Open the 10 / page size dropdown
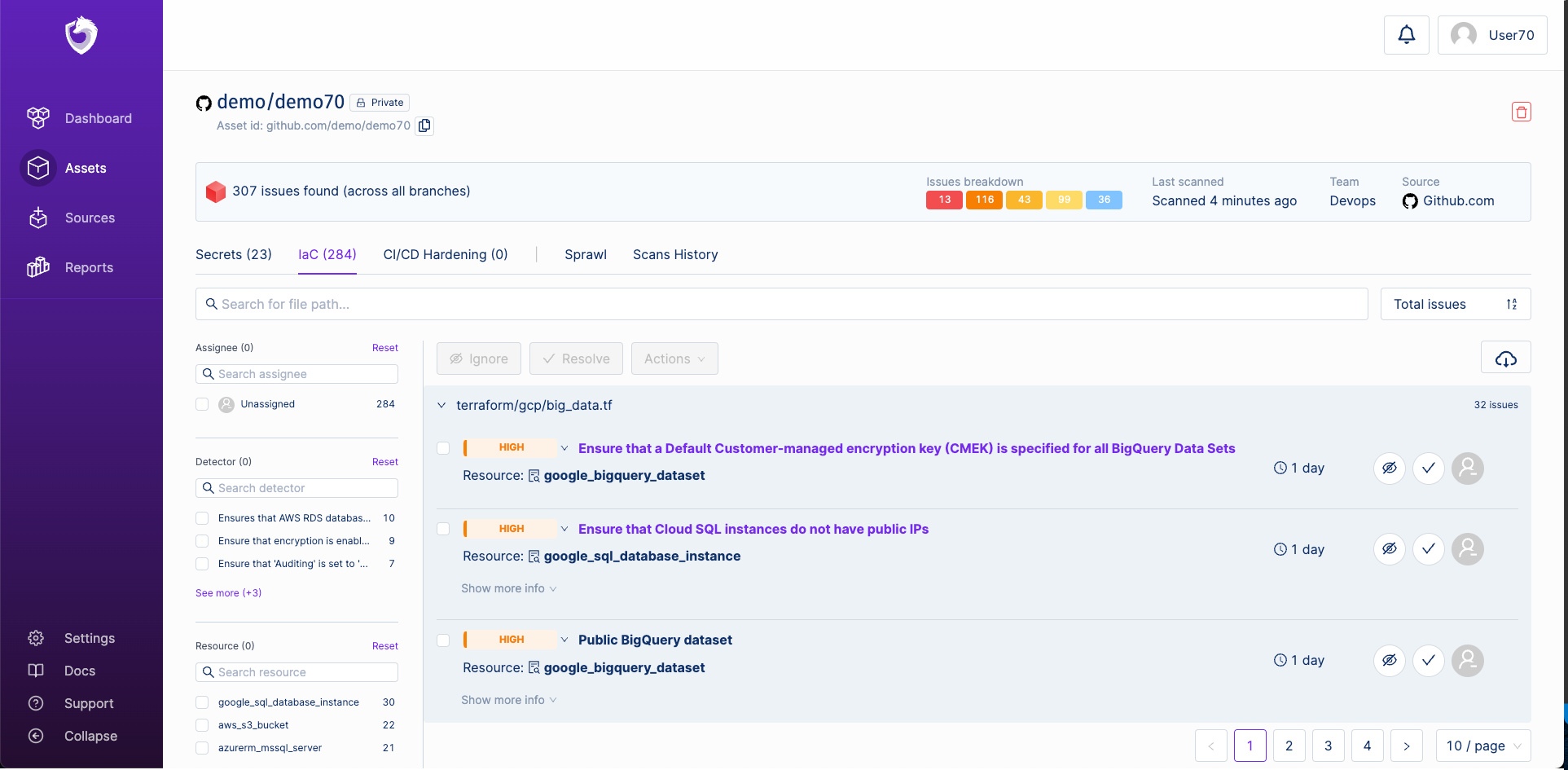 pyautogui.click(x=1483, y=746)
